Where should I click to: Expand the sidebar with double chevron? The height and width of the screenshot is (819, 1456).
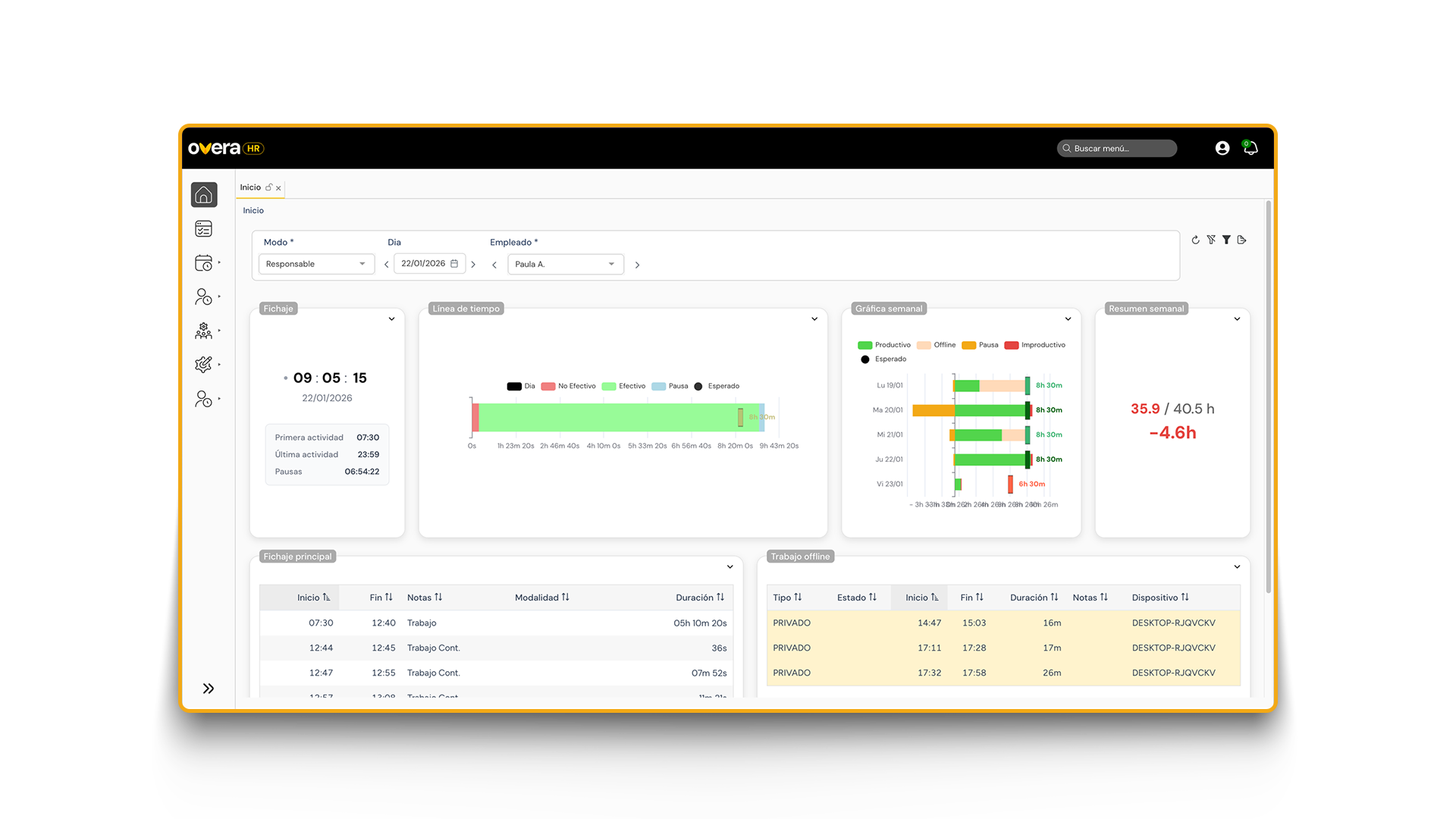(209, 689)
